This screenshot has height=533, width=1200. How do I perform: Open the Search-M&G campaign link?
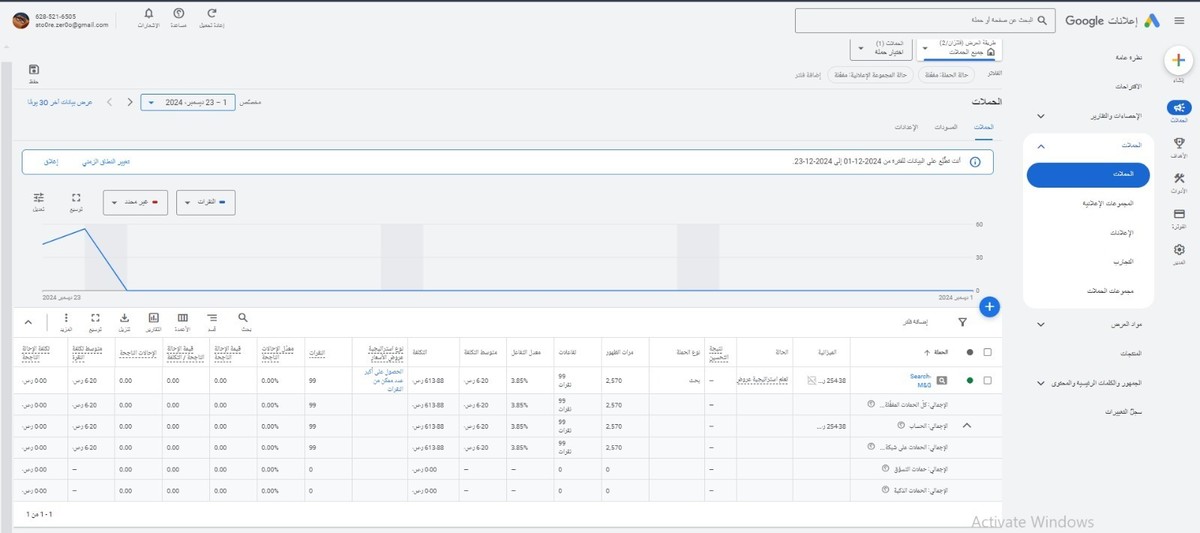[920, 380]
